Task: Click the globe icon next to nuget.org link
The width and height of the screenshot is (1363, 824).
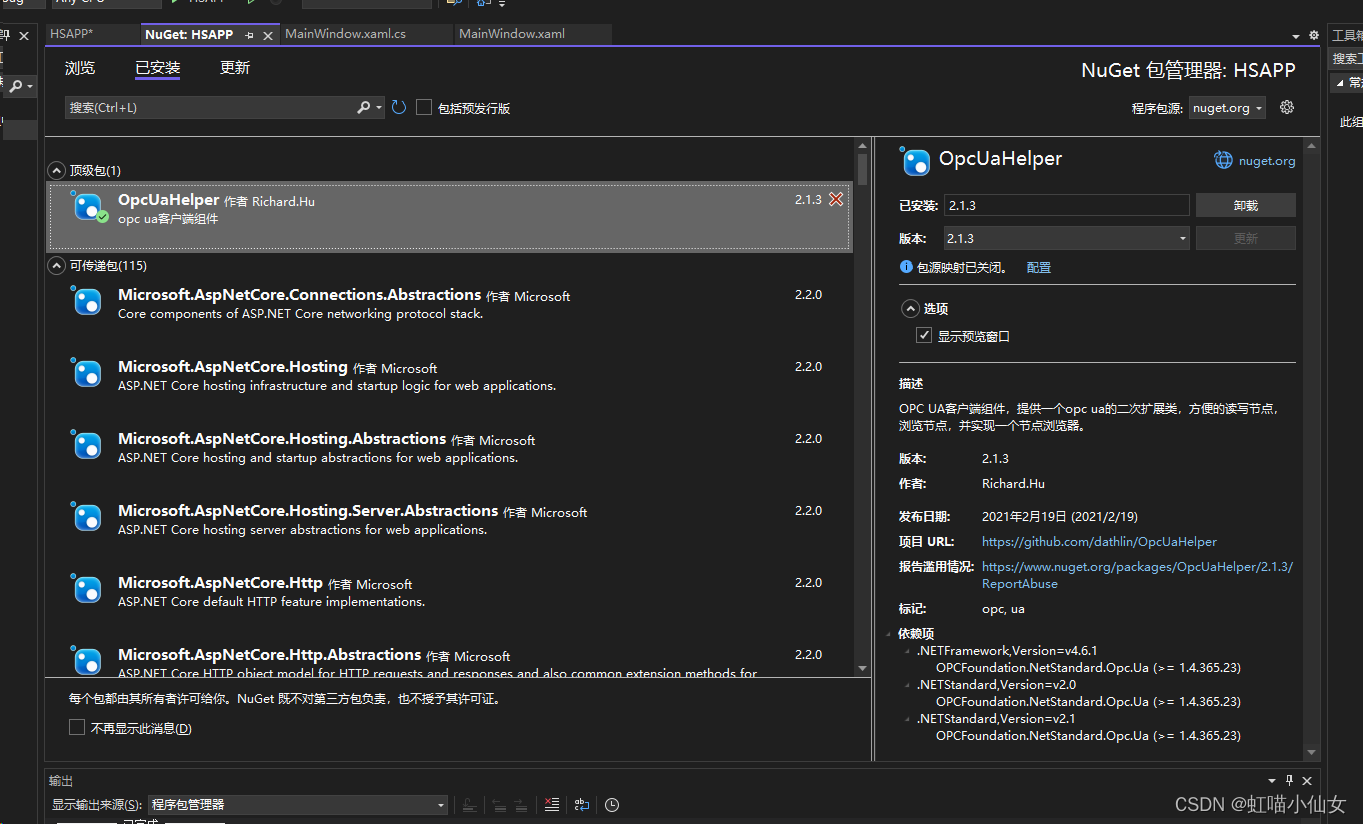Action: (x=1223, y=160)
